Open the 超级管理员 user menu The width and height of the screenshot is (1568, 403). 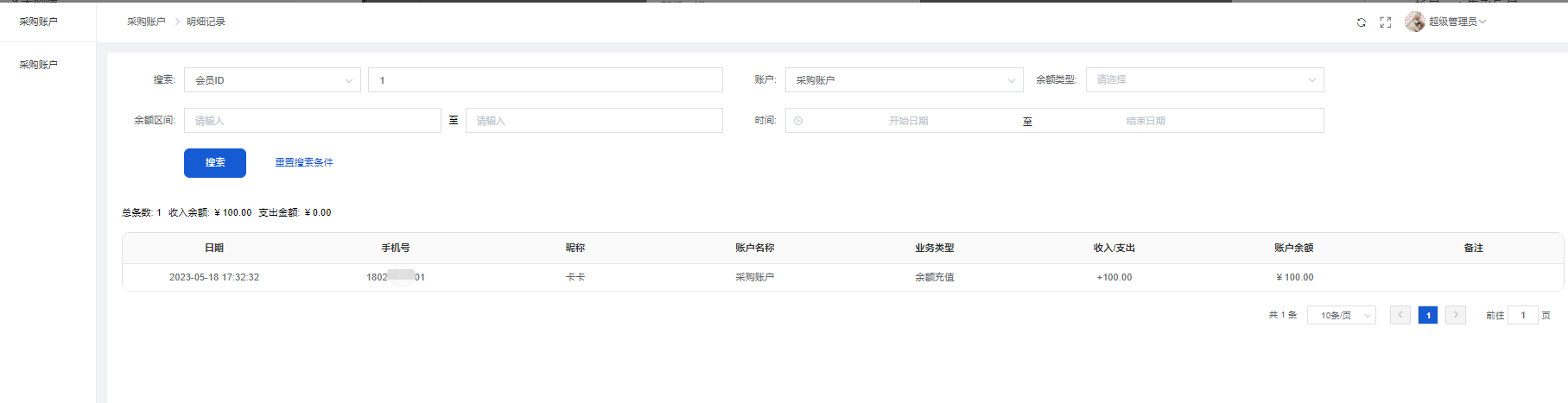pyautogui.click(x=1457, y=22)
